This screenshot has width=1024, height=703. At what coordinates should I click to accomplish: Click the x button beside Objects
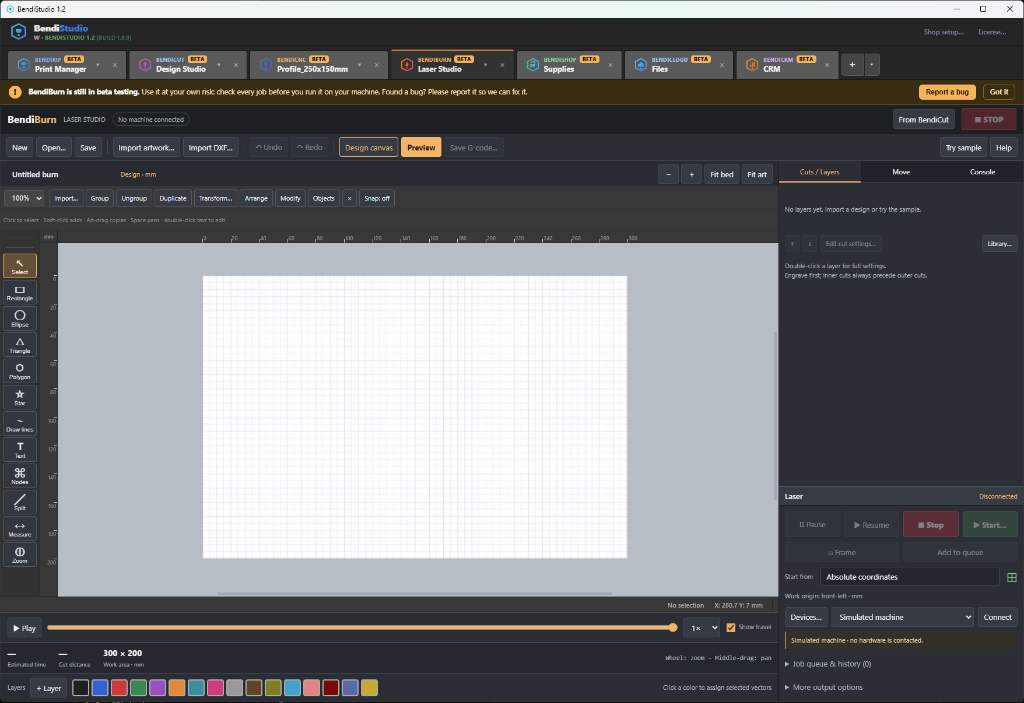point(349,198)
